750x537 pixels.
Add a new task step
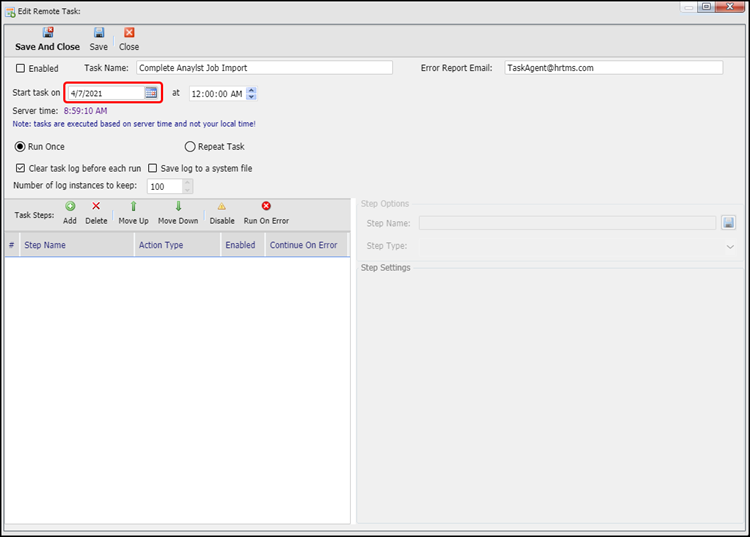[x=70, y=213]
